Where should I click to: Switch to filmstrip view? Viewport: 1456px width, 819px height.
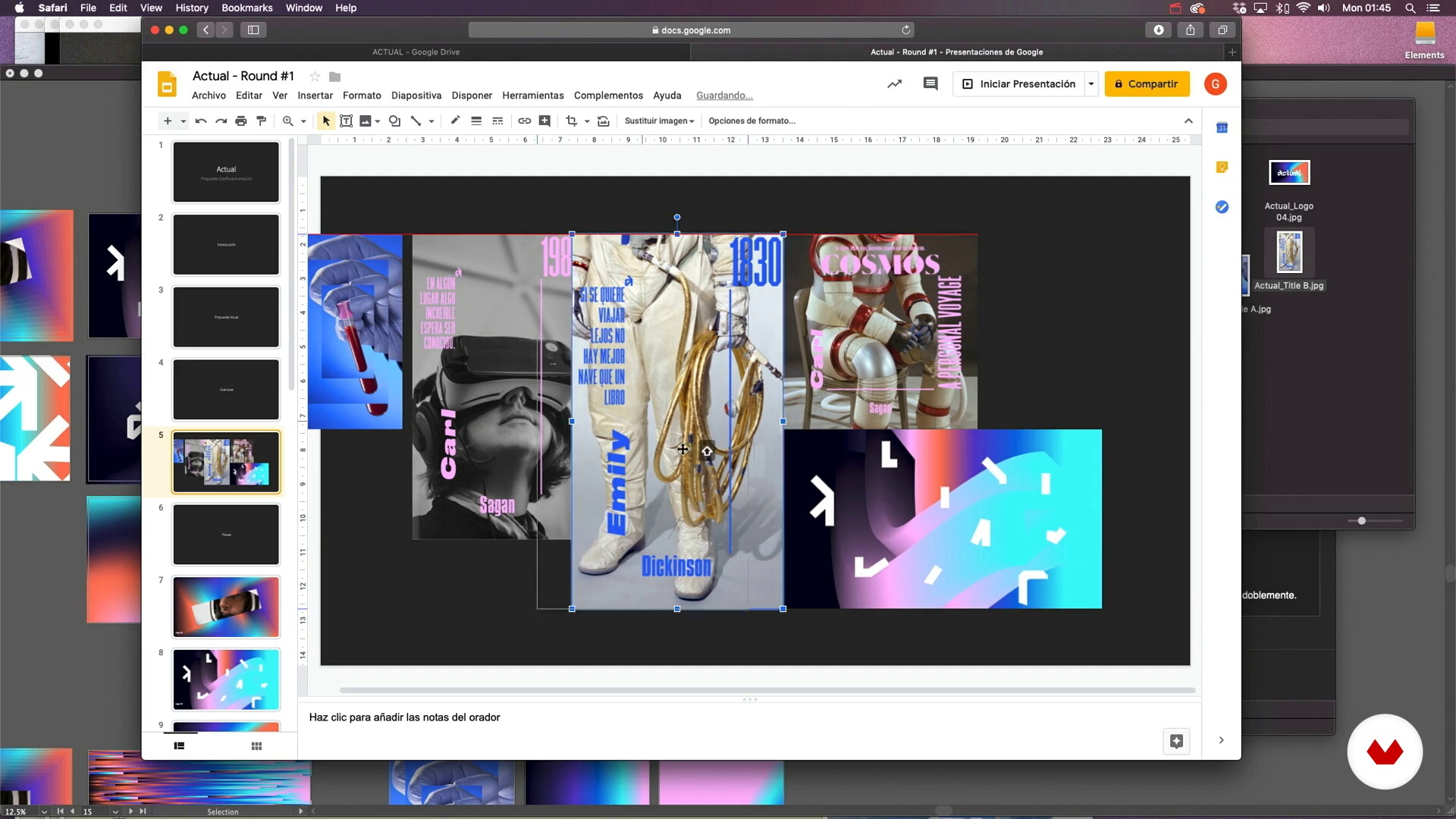pyautogui.click(x=179, y=746)
